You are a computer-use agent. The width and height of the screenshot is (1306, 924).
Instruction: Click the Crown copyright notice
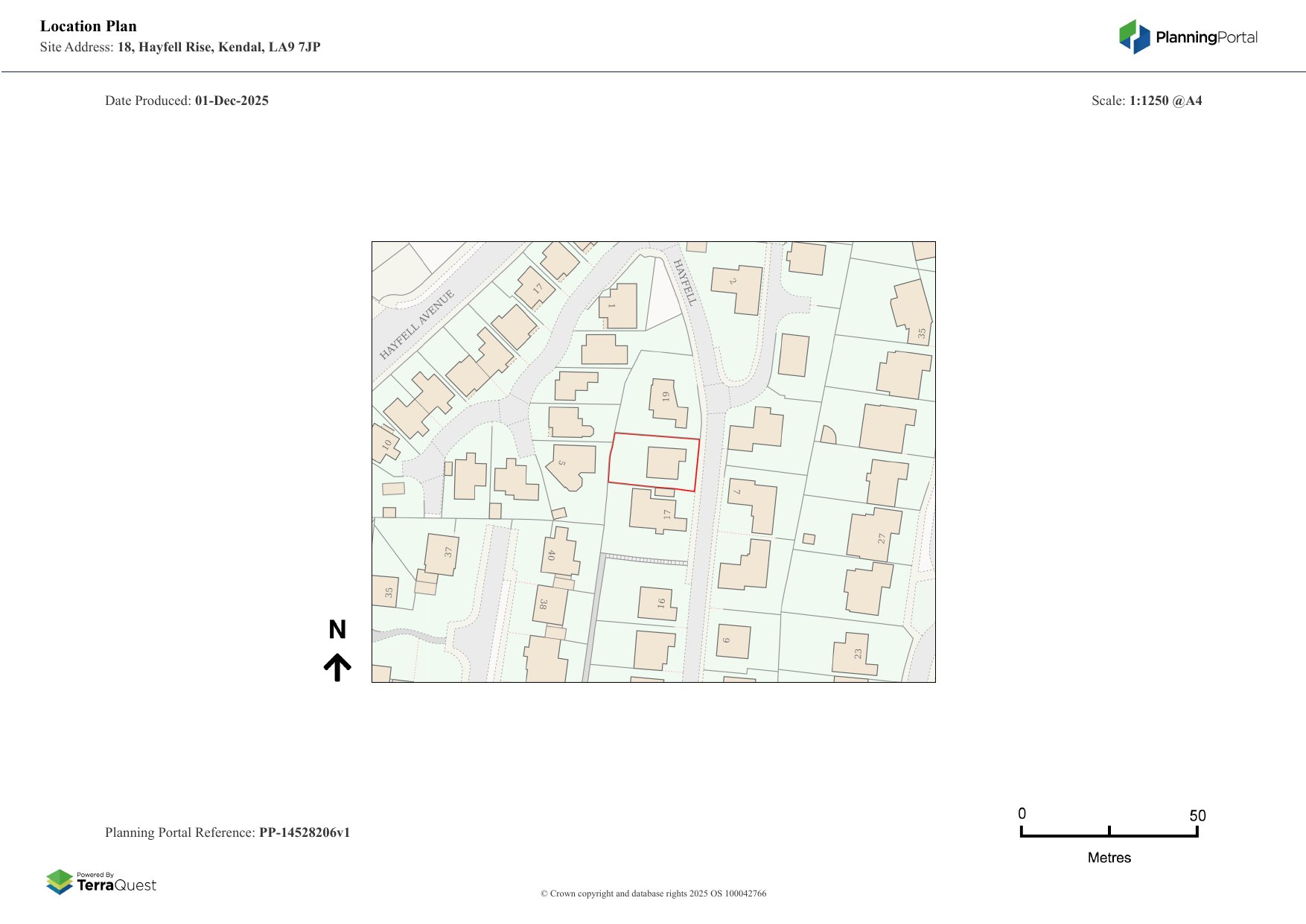tap(653, 893)
